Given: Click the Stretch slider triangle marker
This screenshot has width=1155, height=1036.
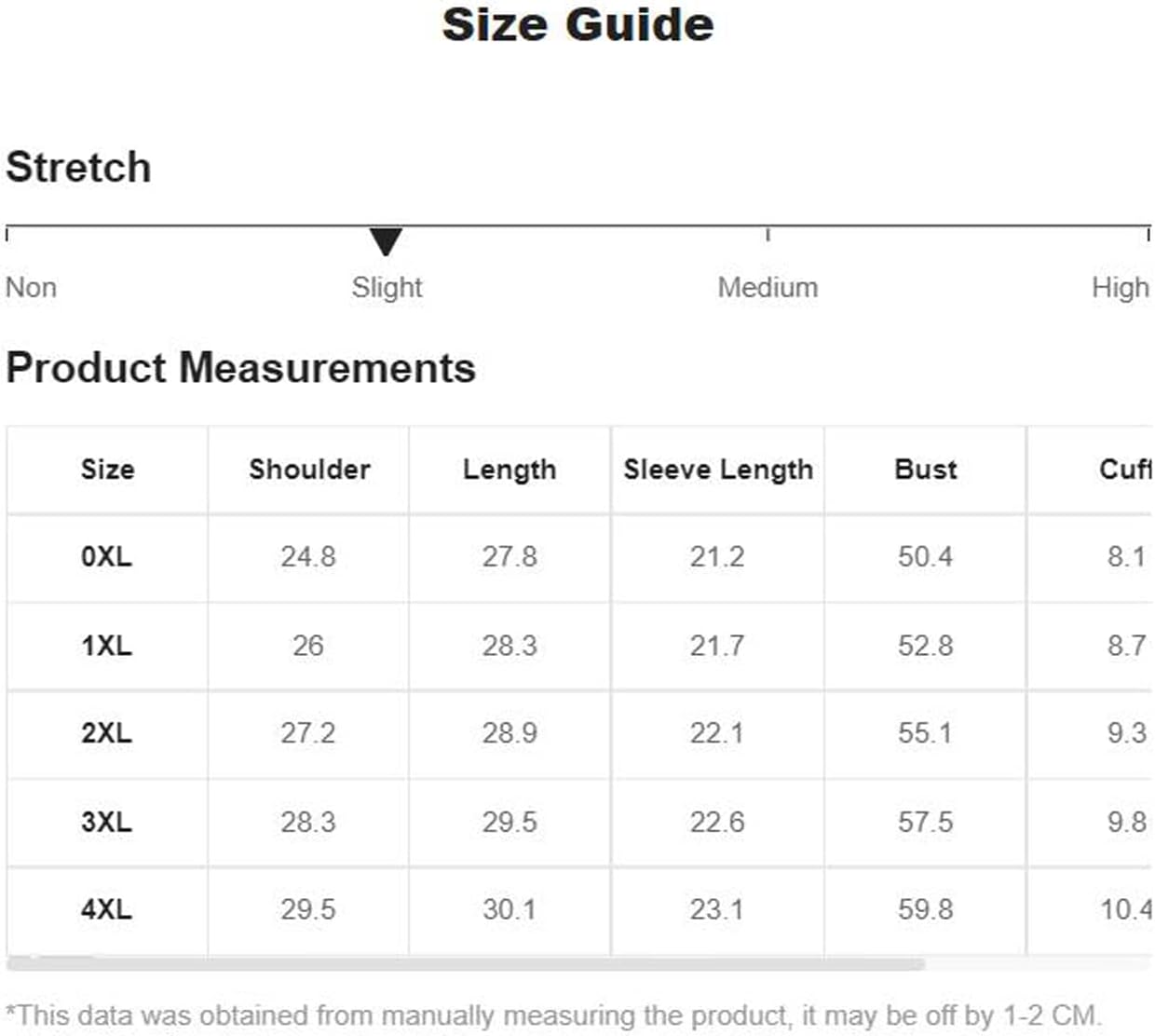Looking at the screenshot, I should click(386, 241).
